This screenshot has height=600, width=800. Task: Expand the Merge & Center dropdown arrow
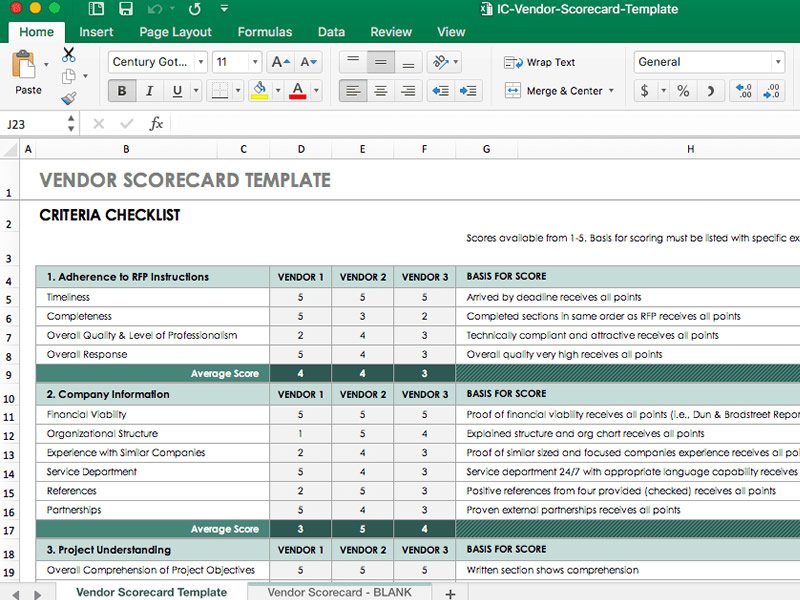point(611,91)
